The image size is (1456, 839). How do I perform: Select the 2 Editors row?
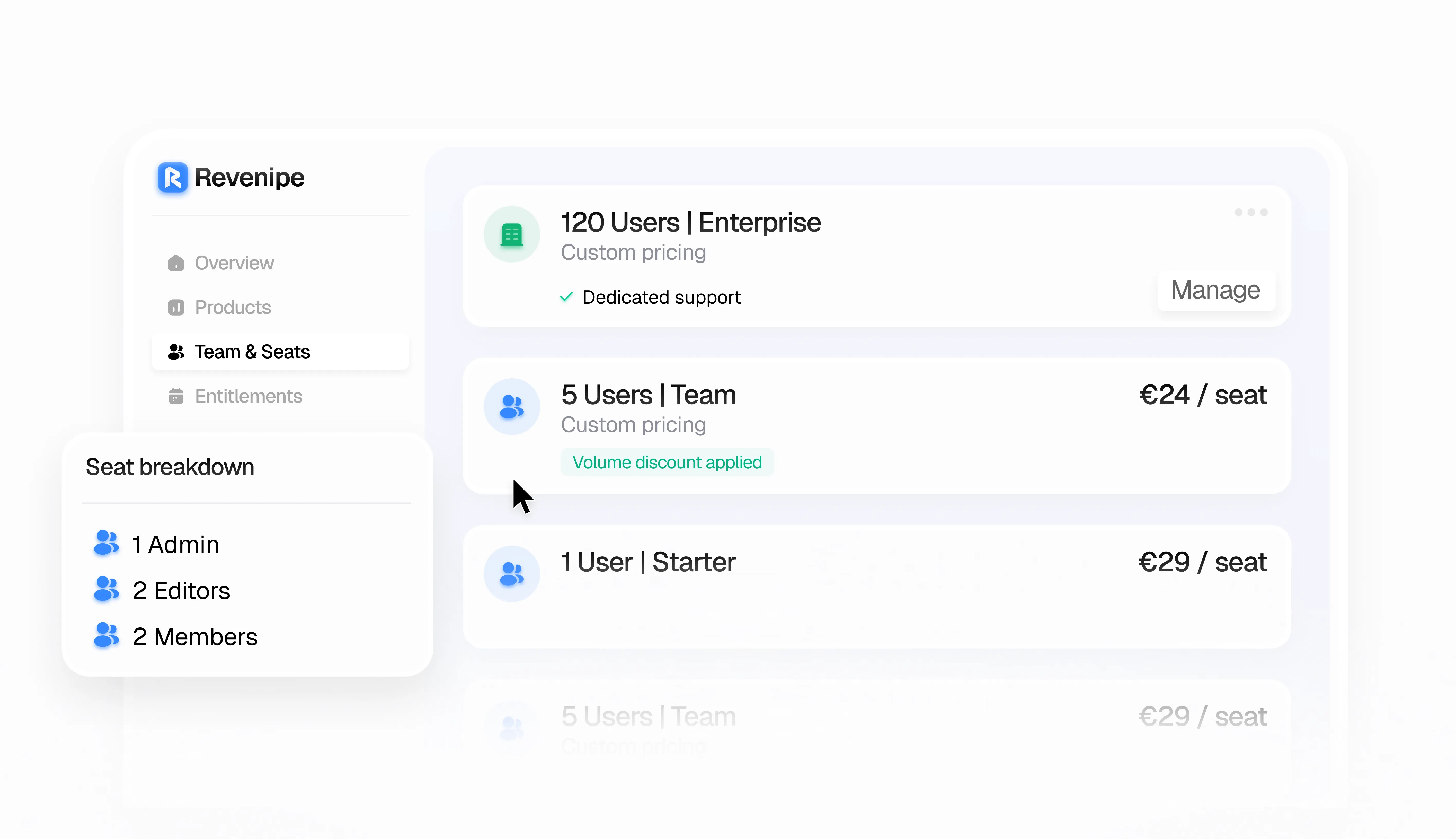click(x=246, y=590)
